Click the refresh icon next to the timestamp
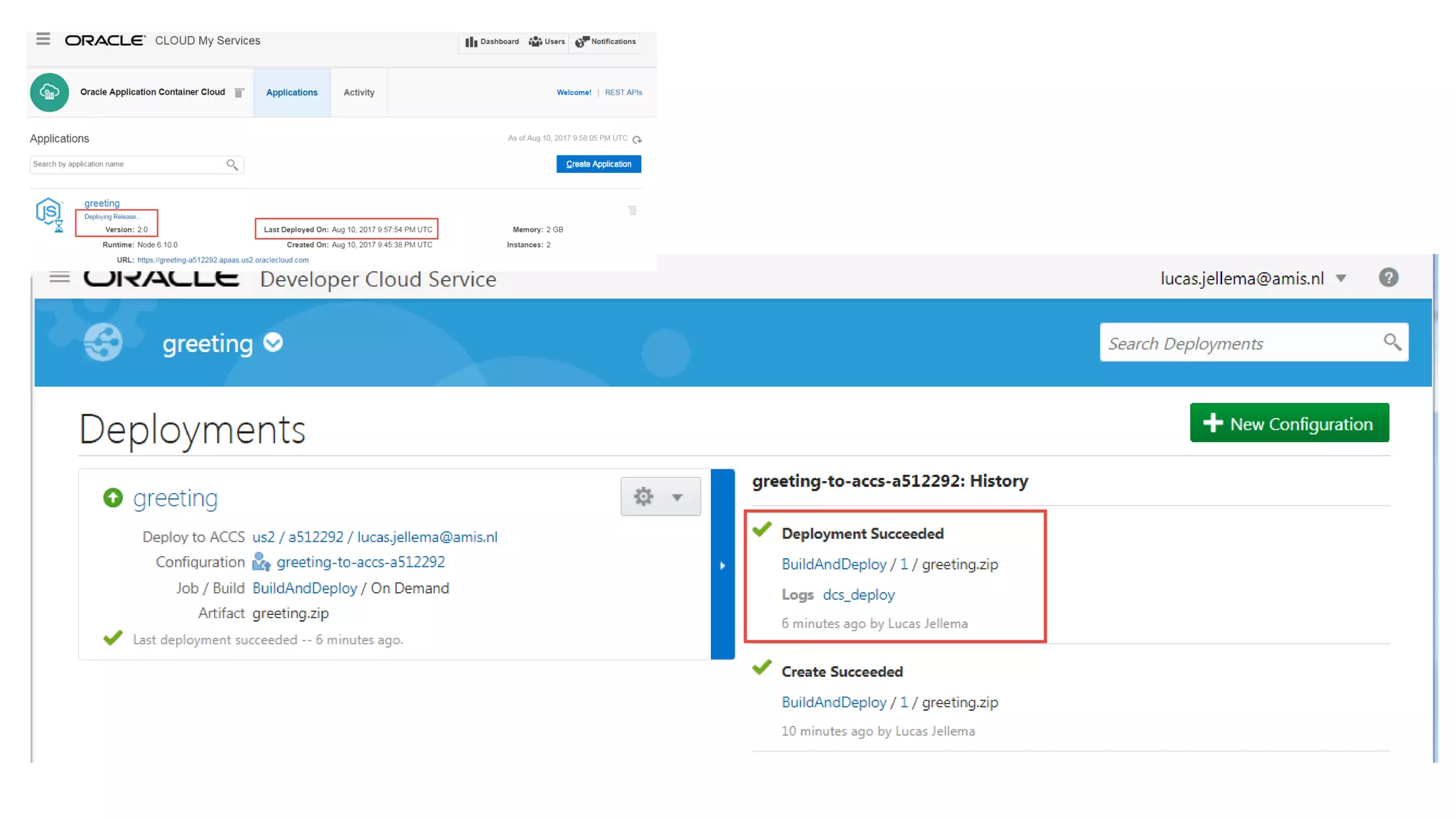Screen dimensions: 1456x819 637,139
